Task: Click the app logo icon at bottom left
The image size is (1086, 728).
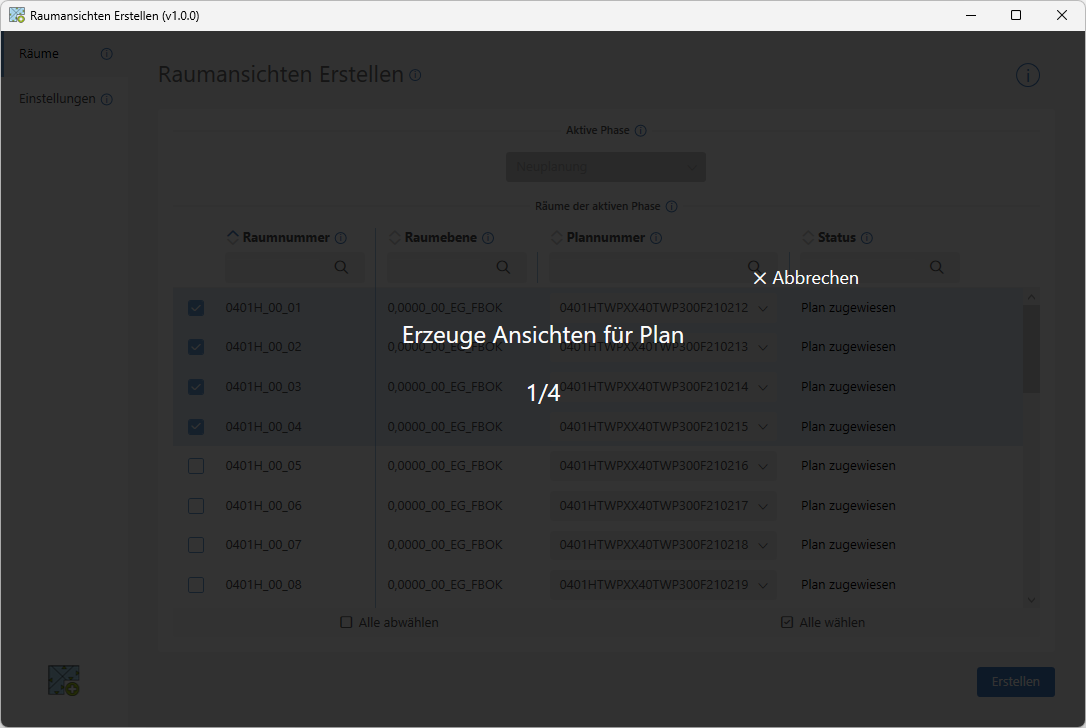Action: 64,680
